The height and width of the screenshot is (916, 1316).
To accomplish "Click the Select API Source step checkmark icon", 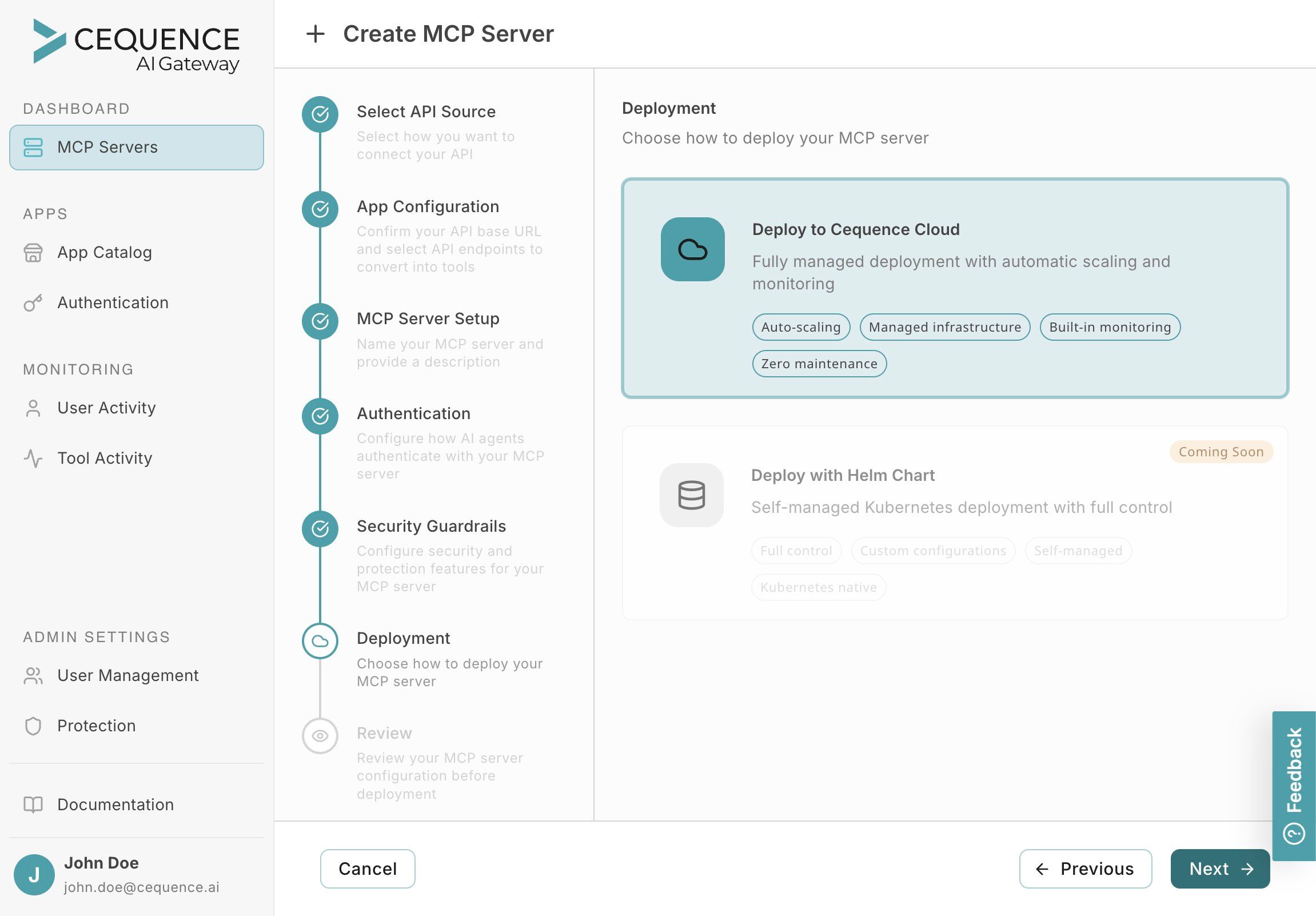I will pyautogui.click(x=320, y=114).
